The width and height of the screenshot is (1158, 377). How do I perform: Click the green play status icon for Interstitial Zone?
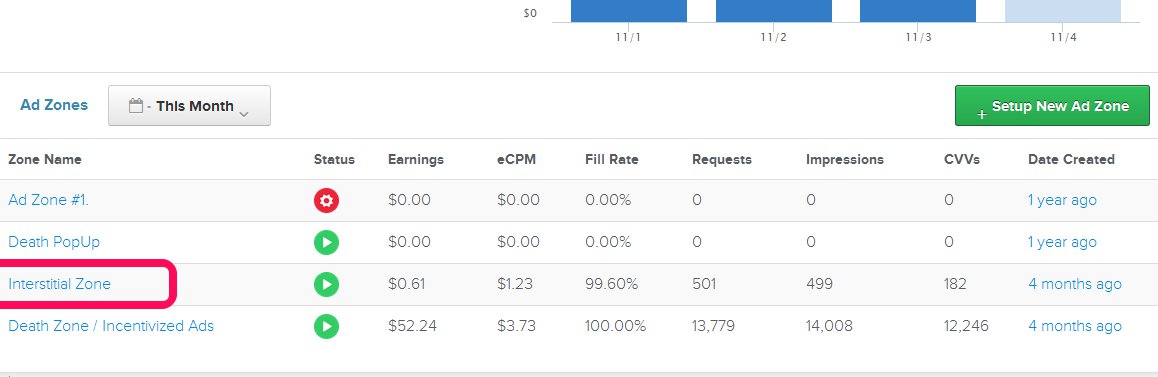click(326, 284)
